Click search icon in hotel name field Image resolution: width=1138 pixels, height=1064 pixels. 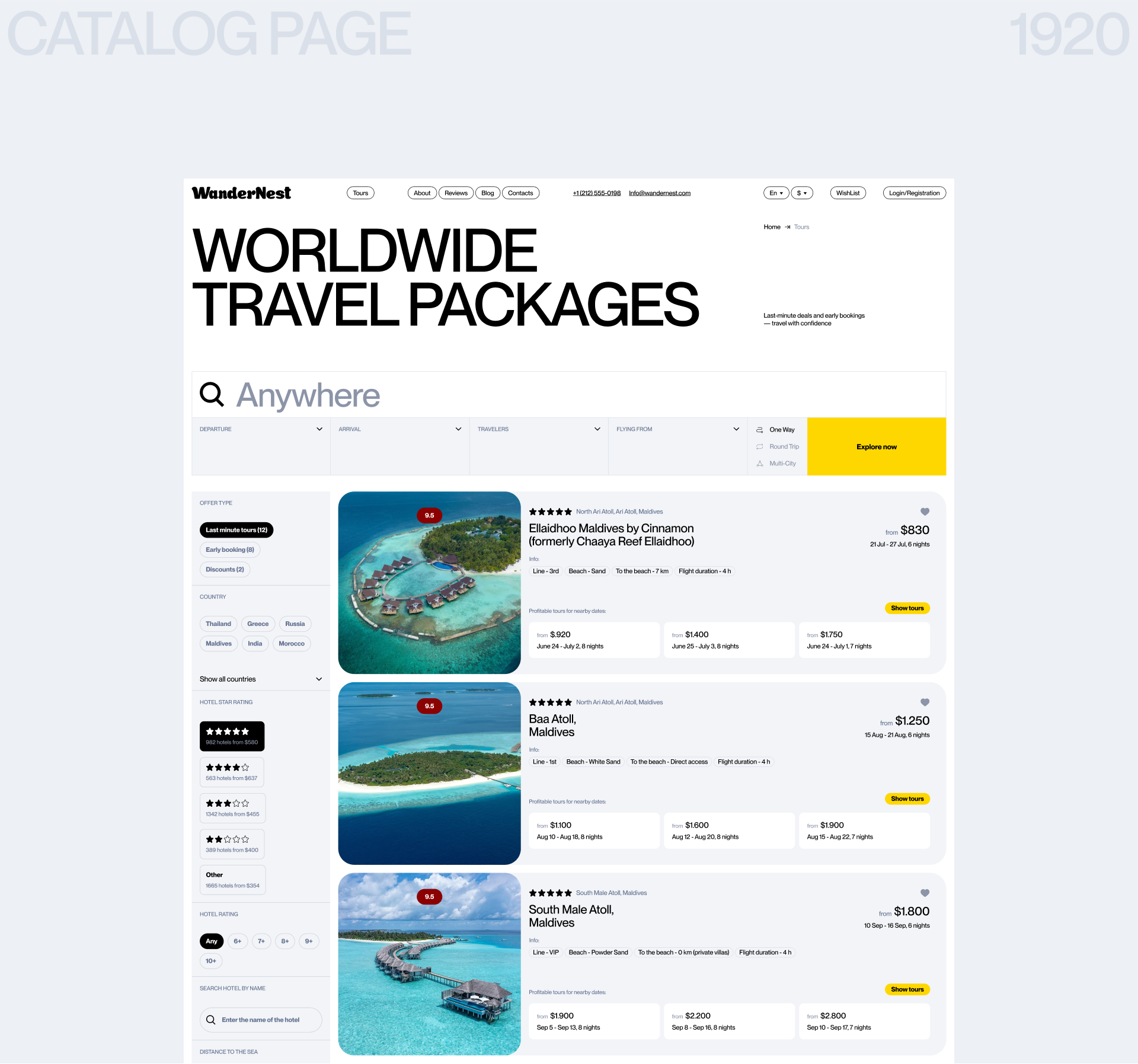point(210,1020)
